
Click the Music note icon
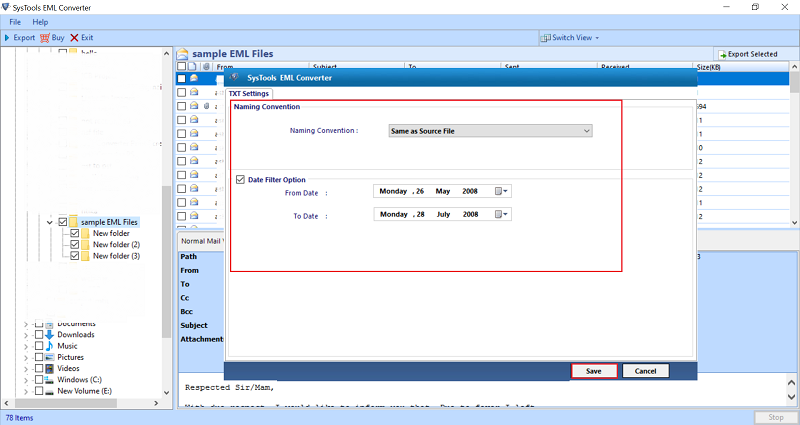(49, 346)
